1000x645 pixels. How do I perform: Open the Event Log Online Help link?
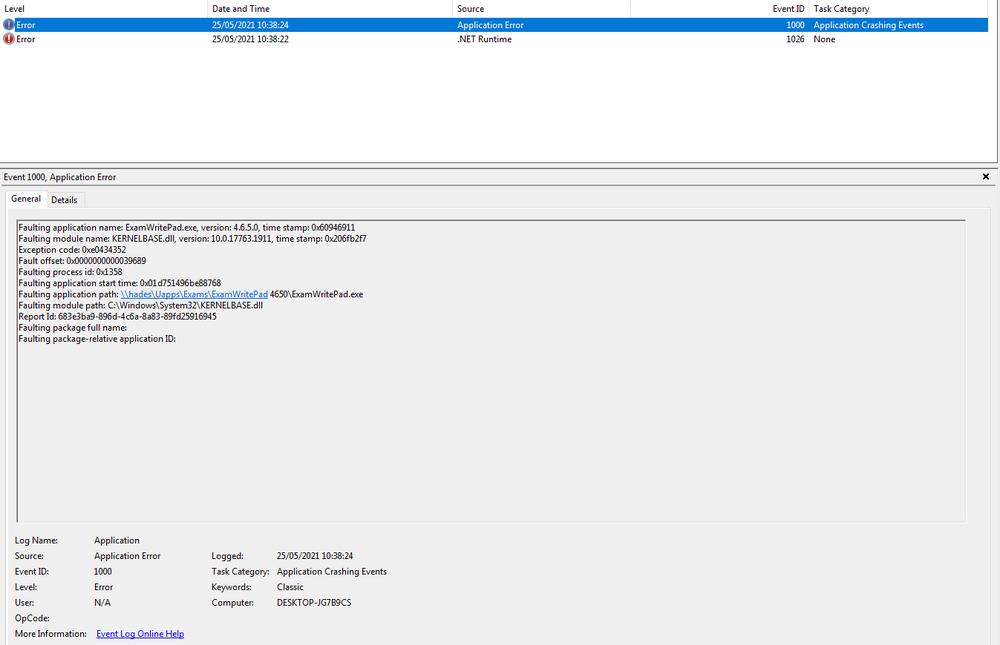pyautogui.click(x=140, y=634)
